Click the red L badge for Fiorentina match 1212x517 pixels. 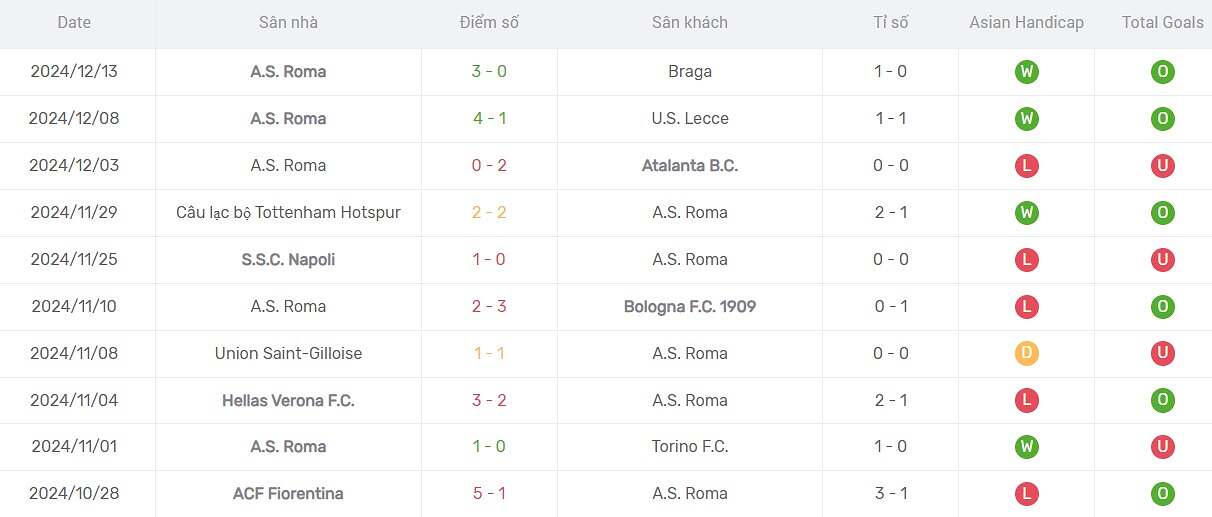[x=1026, y=494]
